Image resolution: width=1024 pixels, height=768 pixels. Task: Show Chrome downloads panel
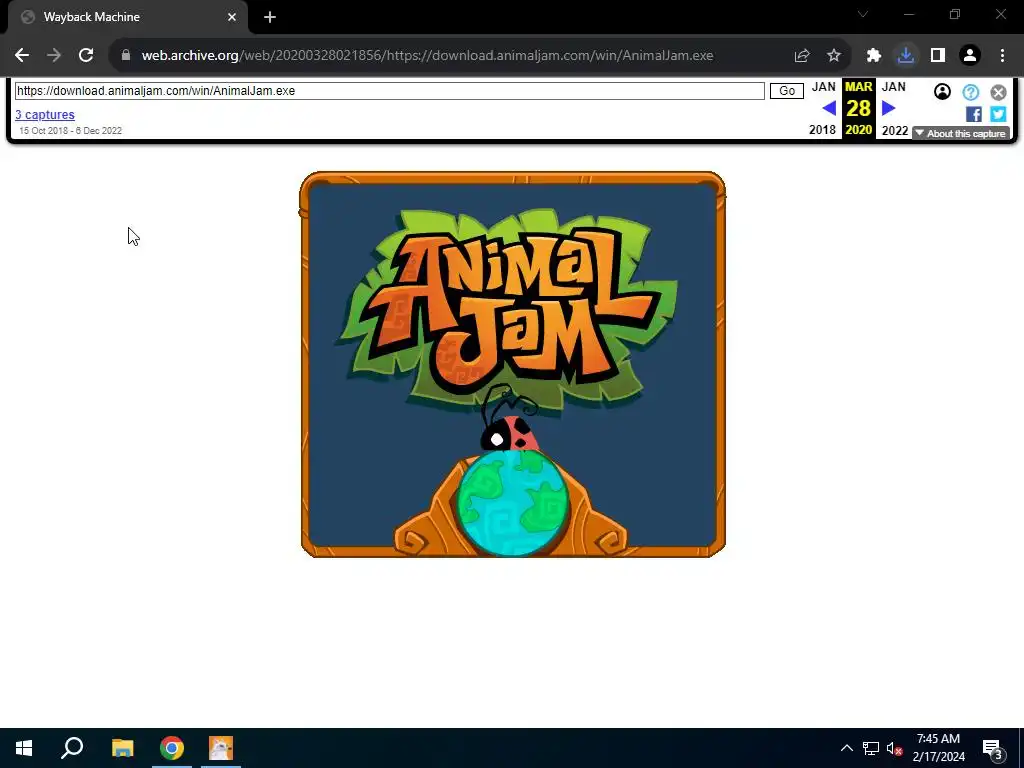tap(906, 56)
